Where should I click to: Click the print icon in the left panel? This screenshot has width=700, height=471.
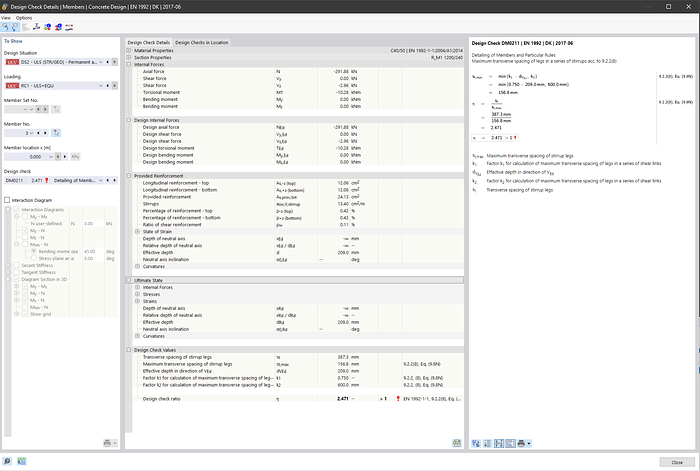click(x=109, y=443)
